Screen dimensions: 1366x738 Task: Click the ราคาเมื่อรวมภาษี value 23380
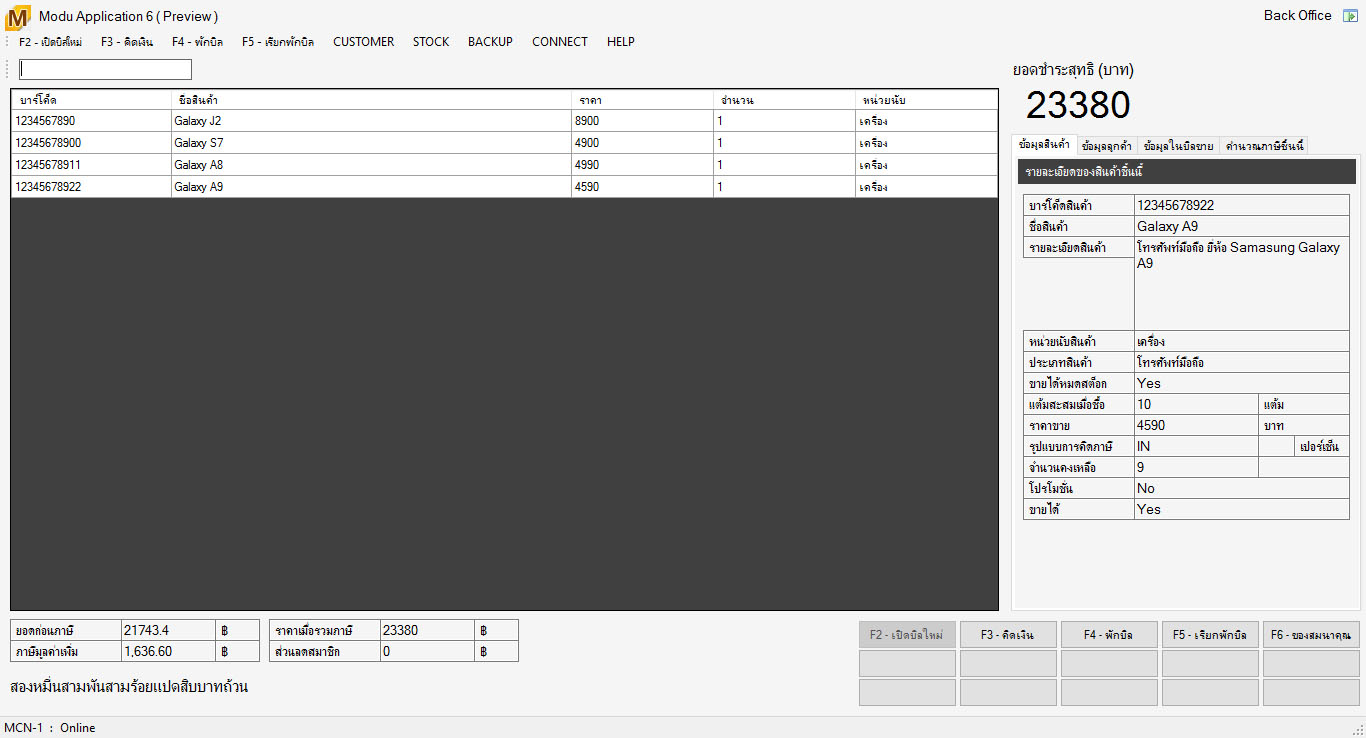pos(426,631)
